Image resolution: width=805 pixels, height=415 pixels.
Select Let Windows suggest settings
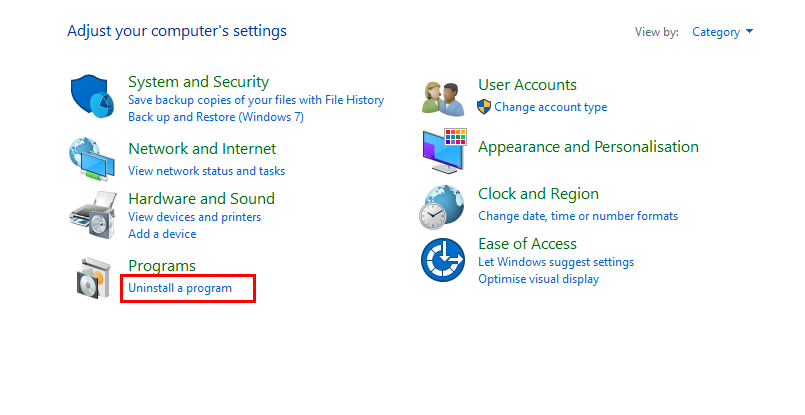(x=556, y=262)
